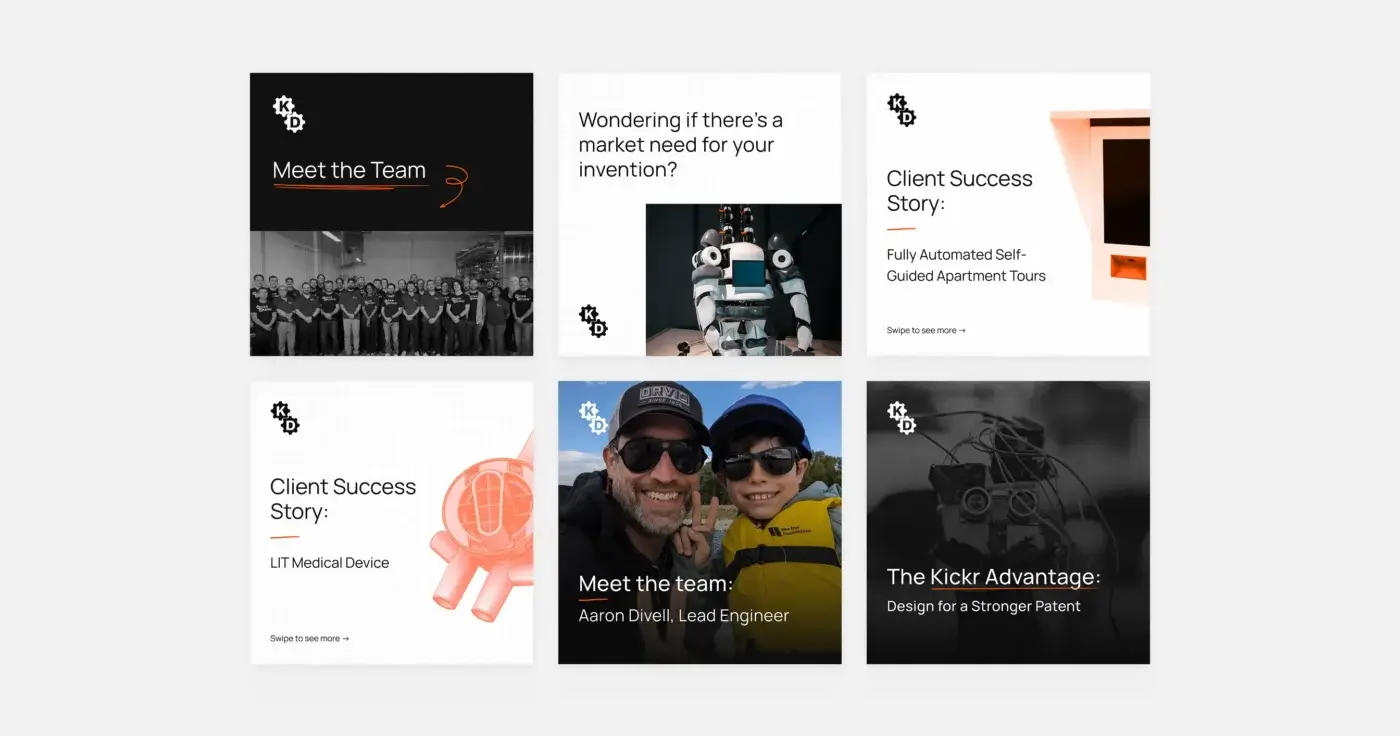Image resolution: width=1400 pixels, height=736 pixels.
Task: Click the KD logo on Meet the Team card
Action: 289,114
